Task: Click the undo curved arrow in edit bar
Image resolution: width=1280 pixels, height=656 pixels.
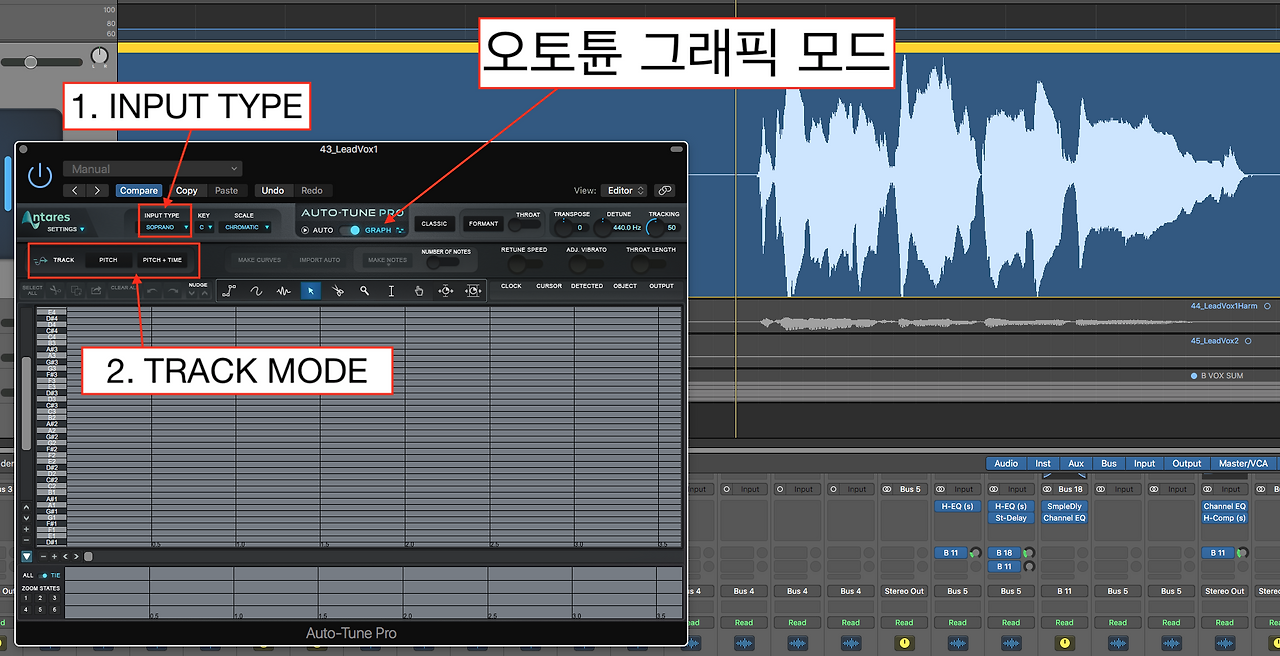Action: [152, 291]
